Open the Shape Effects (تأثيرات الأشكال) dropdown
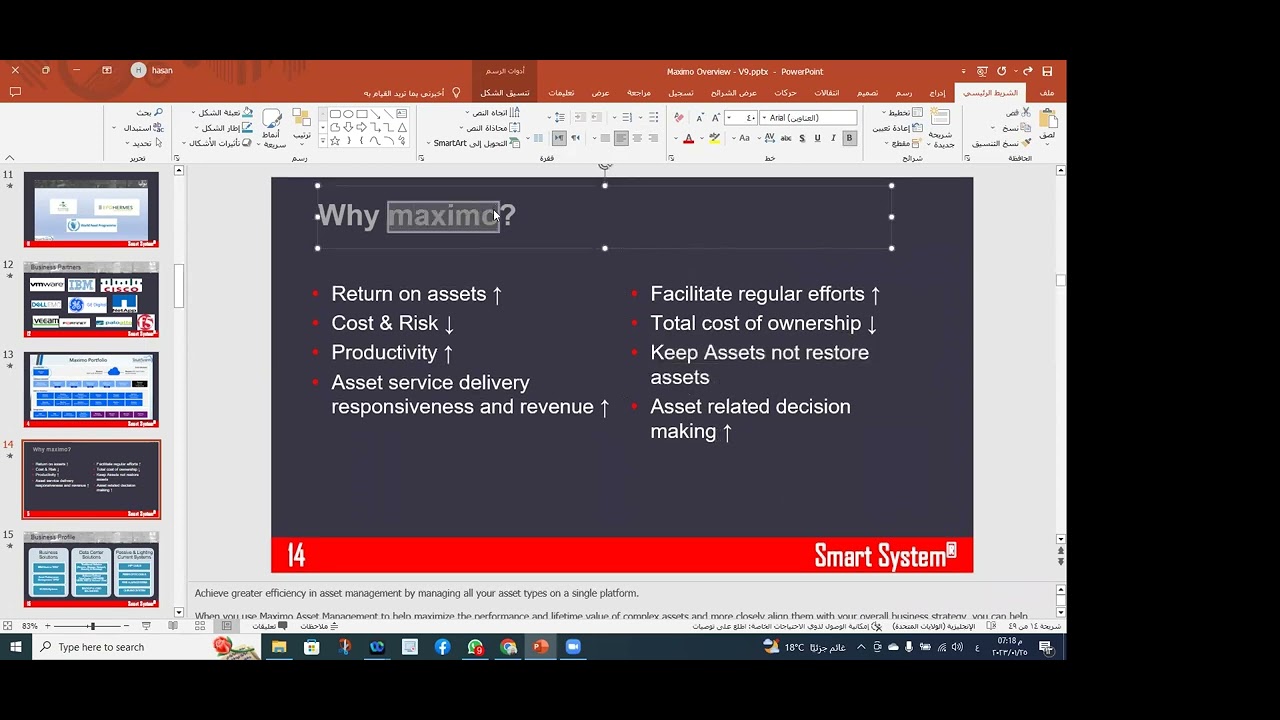 click(218, 143)
